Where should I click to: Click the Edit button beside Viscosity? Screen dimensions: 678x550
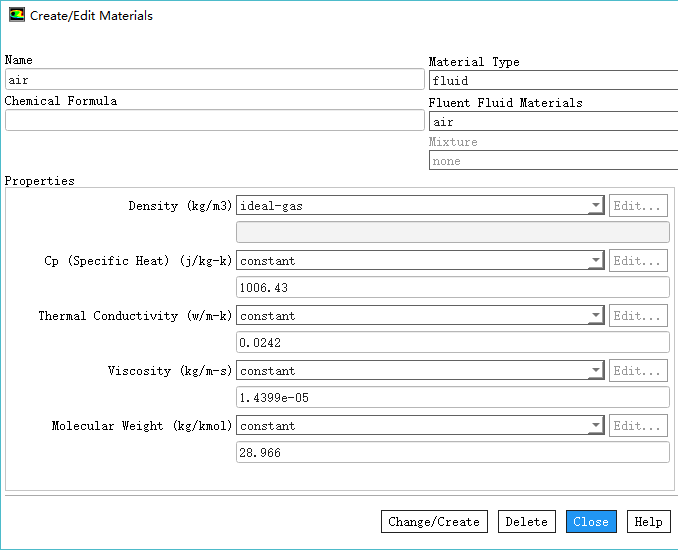click(x=638, y=371)
